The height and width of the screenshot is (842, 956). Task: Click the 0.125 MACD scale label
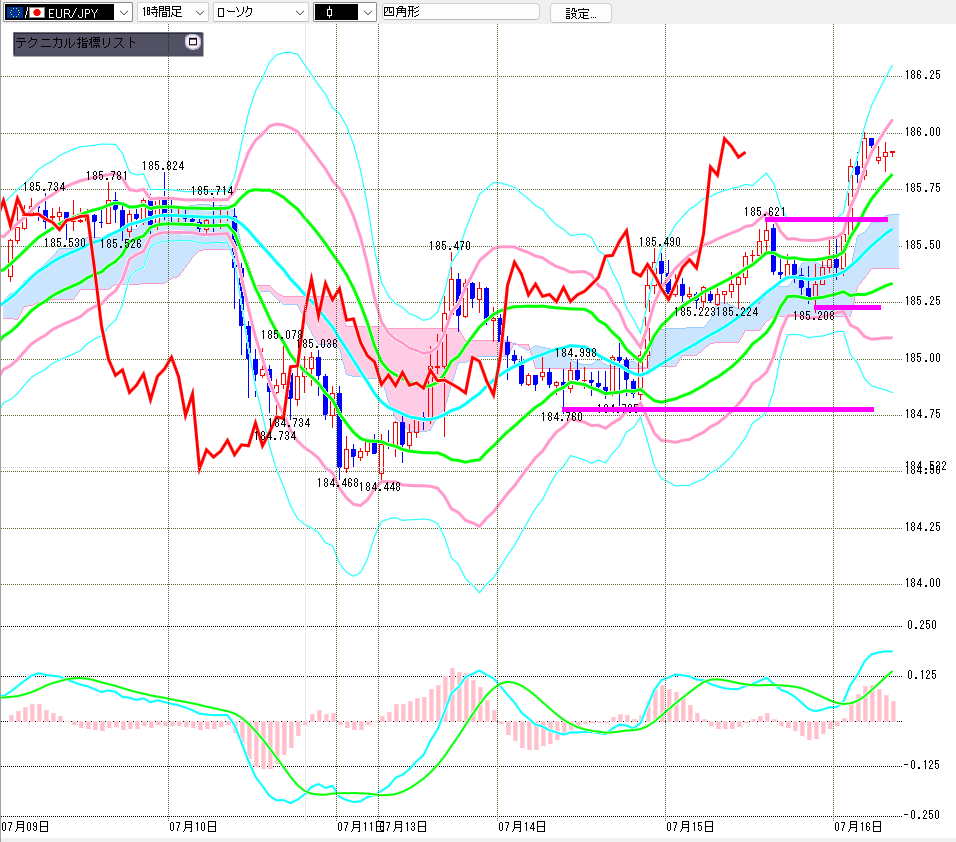point(922,674)
